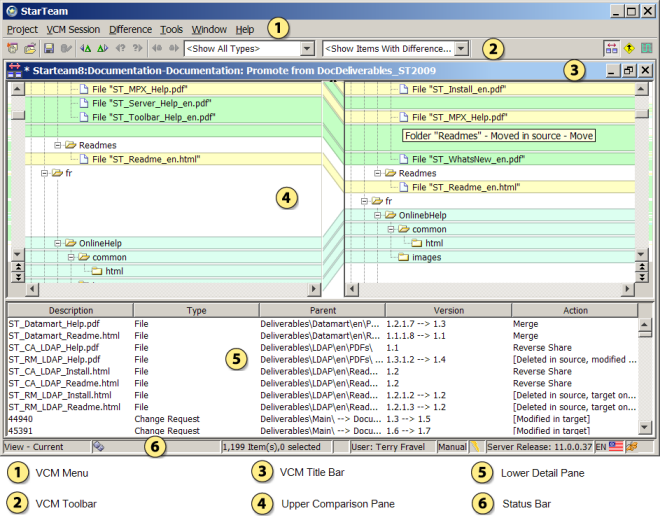Open the Show All Types dropdown
The height and width of the screenshot is (517, 660).
[306, 49]
